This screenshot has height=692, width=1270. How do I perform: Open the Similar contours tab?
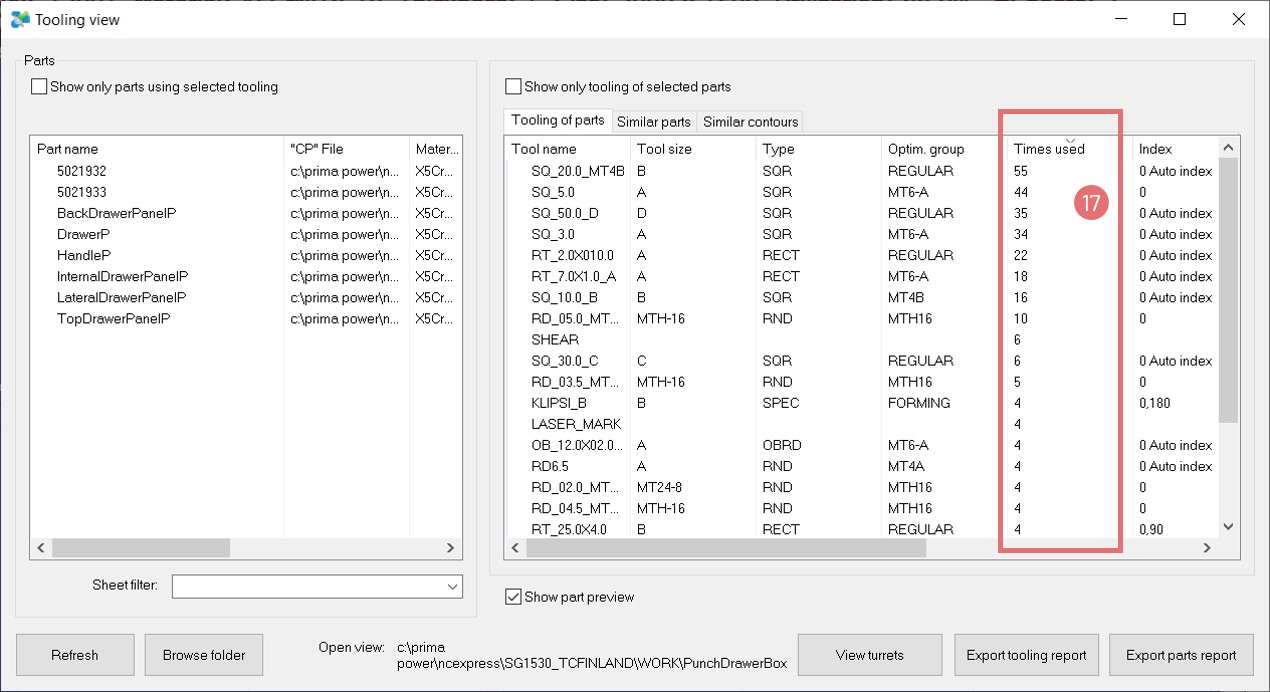(x=750, y=122)
